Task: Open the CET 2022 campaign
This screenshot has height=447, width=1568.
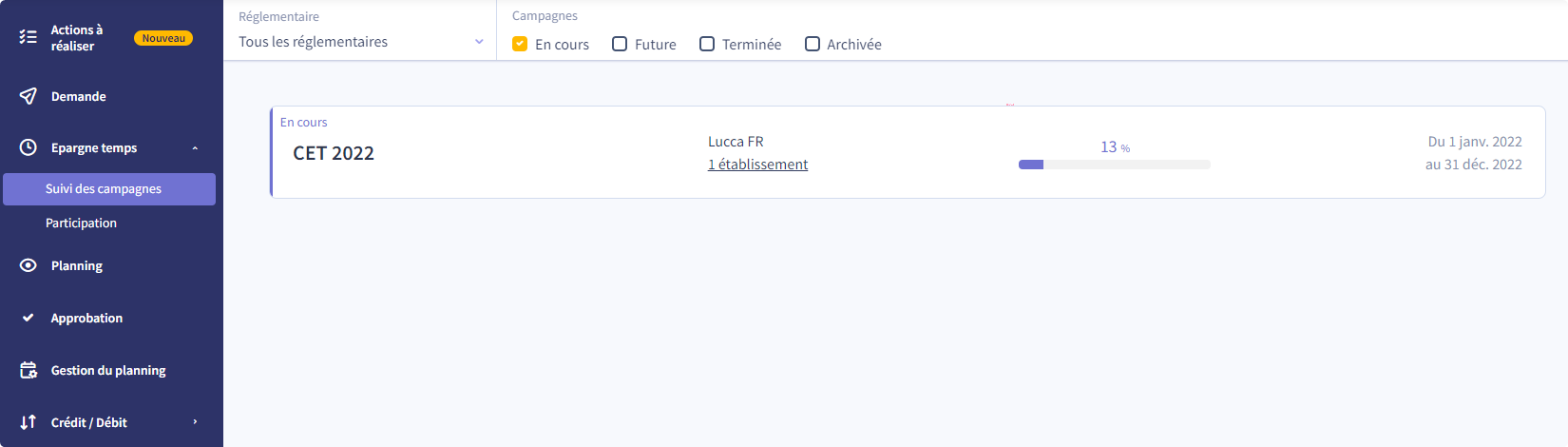Action: (334, 153)
